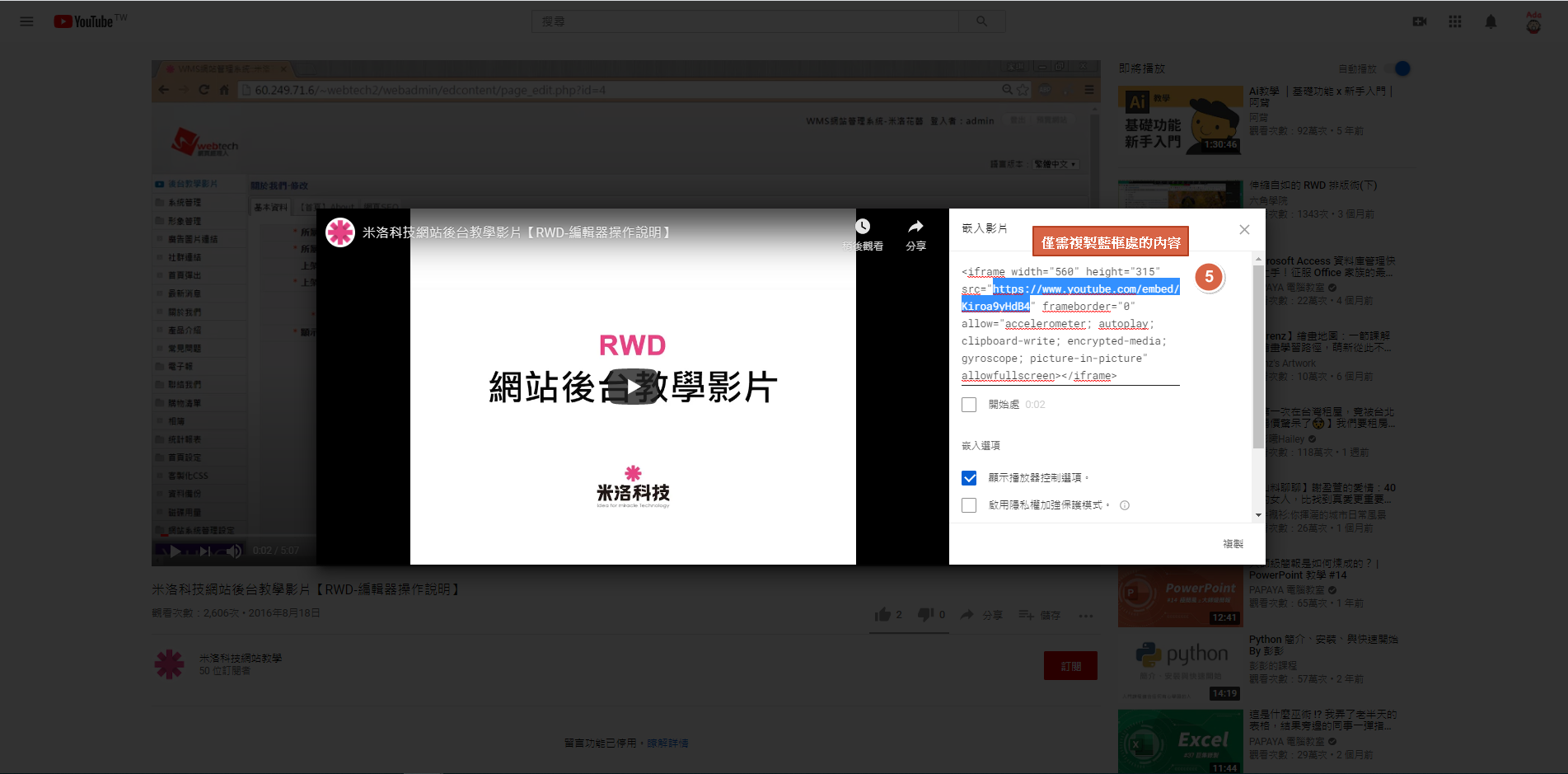
Task: Open the notifications bell
Action: point(1491,21)
